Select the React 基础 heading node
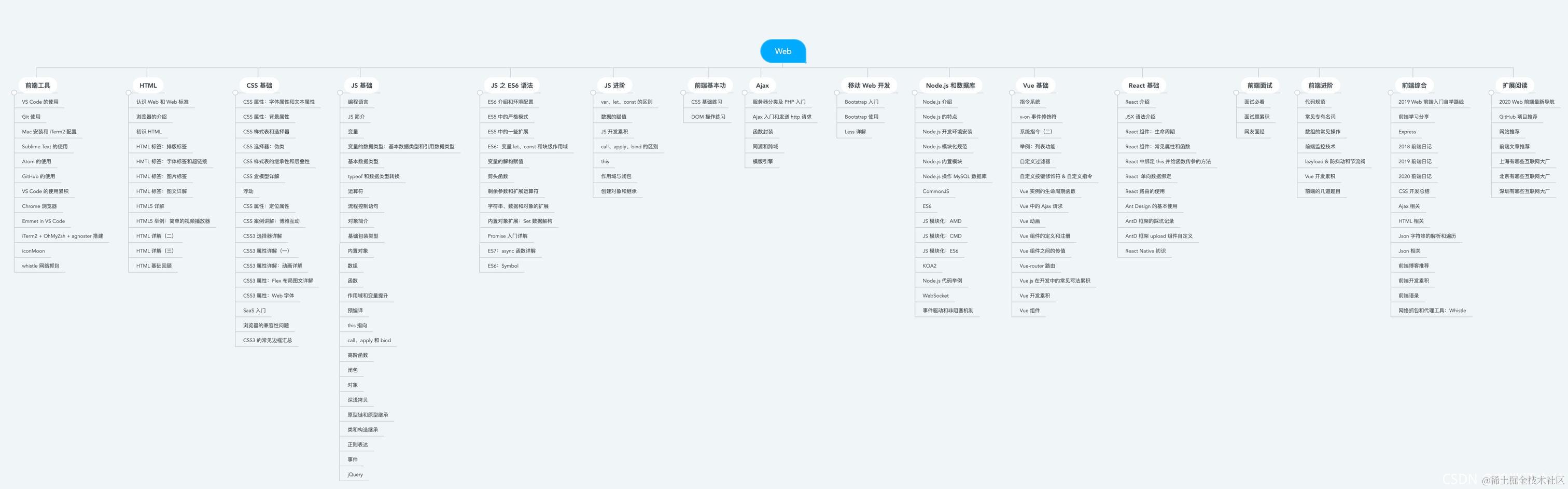Viewport: 1568px width, 489px height. pyautogui.click(x=1143, y=85)
